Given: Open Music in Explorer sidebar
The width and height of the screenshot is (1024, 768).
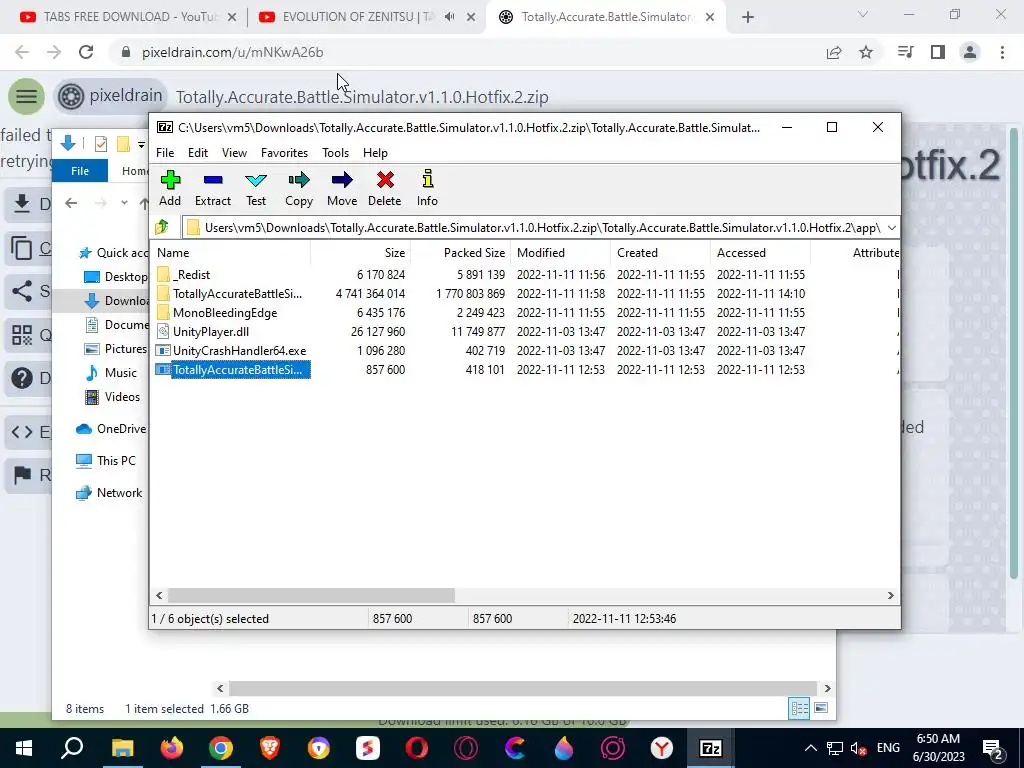Looking at the screenshot, I should click(x=111, y=373).
